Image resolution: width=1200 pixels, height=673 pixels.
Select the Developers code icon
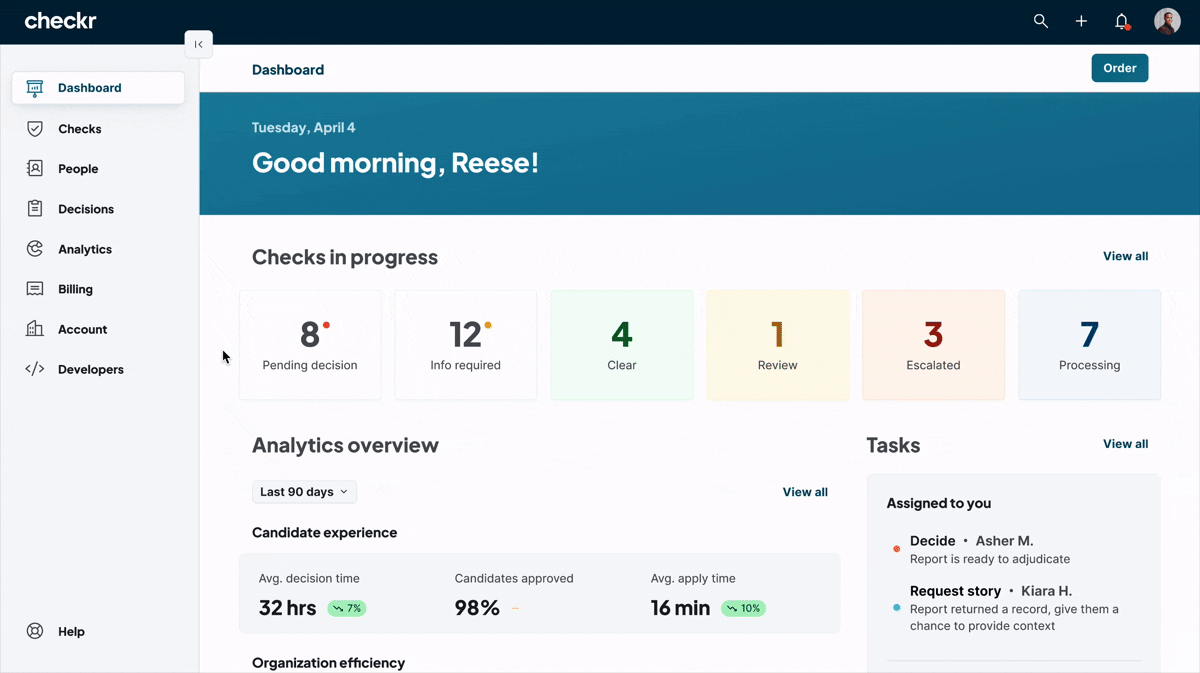34,369
